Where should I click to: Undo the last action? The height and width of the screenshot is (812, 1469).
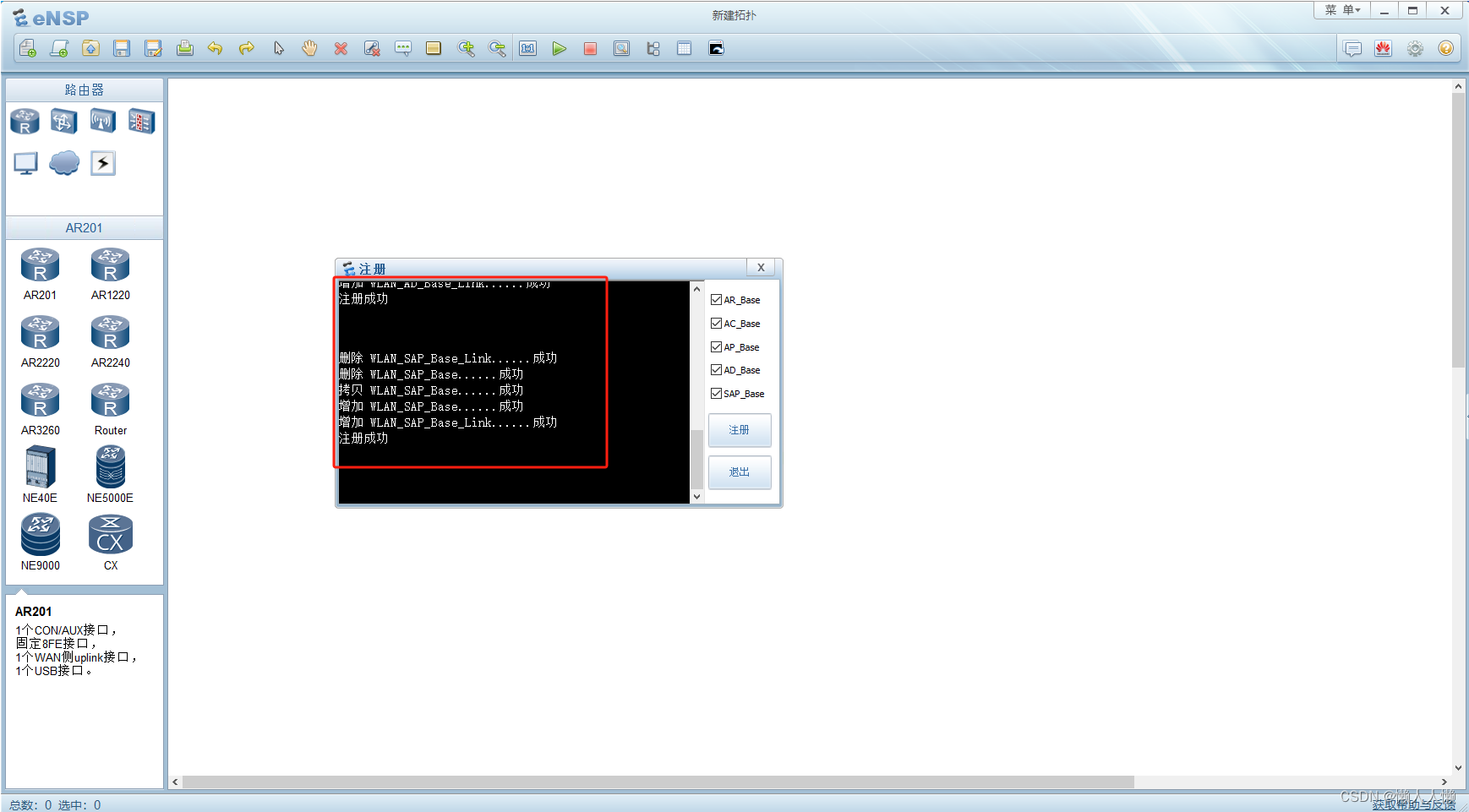coord(216,49)
